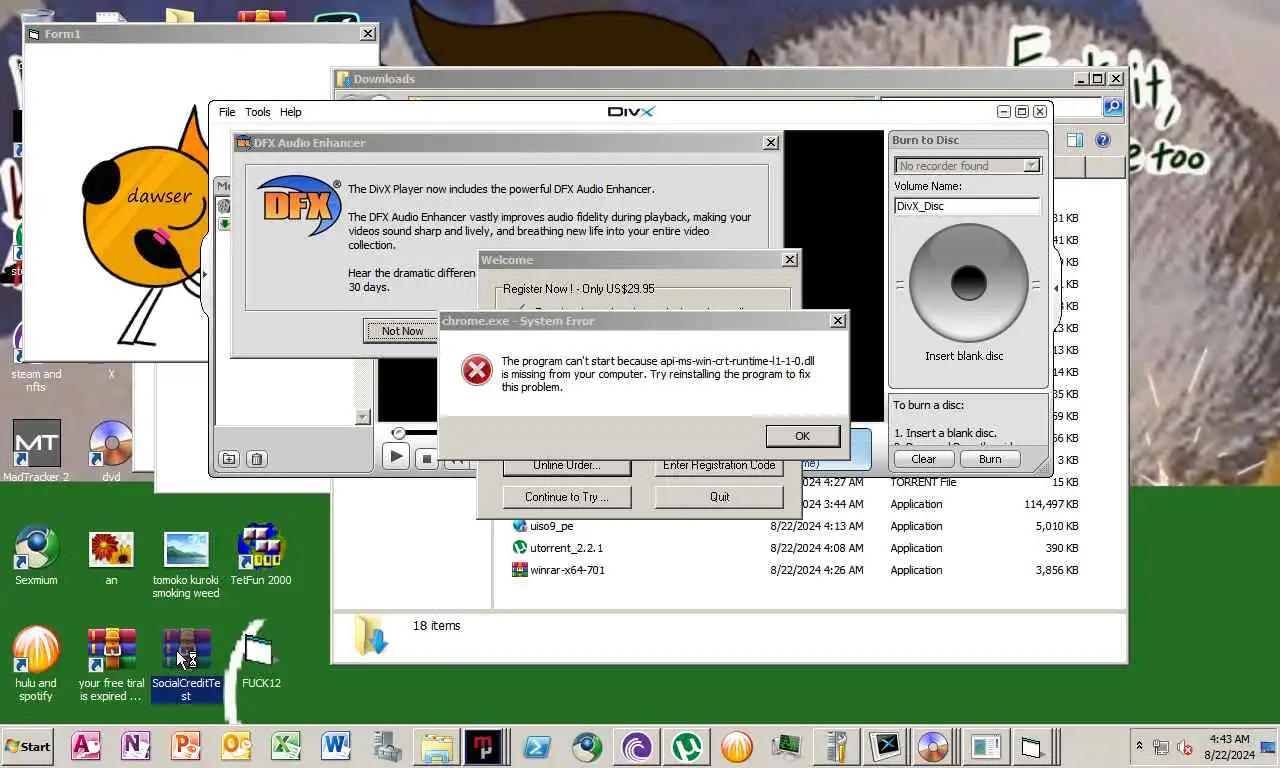Image resolution: width=1280 pixels, height=768 pixels.
Task: Open the TetFun 2000 desktop shortcut
Action: tap(261, 556)
